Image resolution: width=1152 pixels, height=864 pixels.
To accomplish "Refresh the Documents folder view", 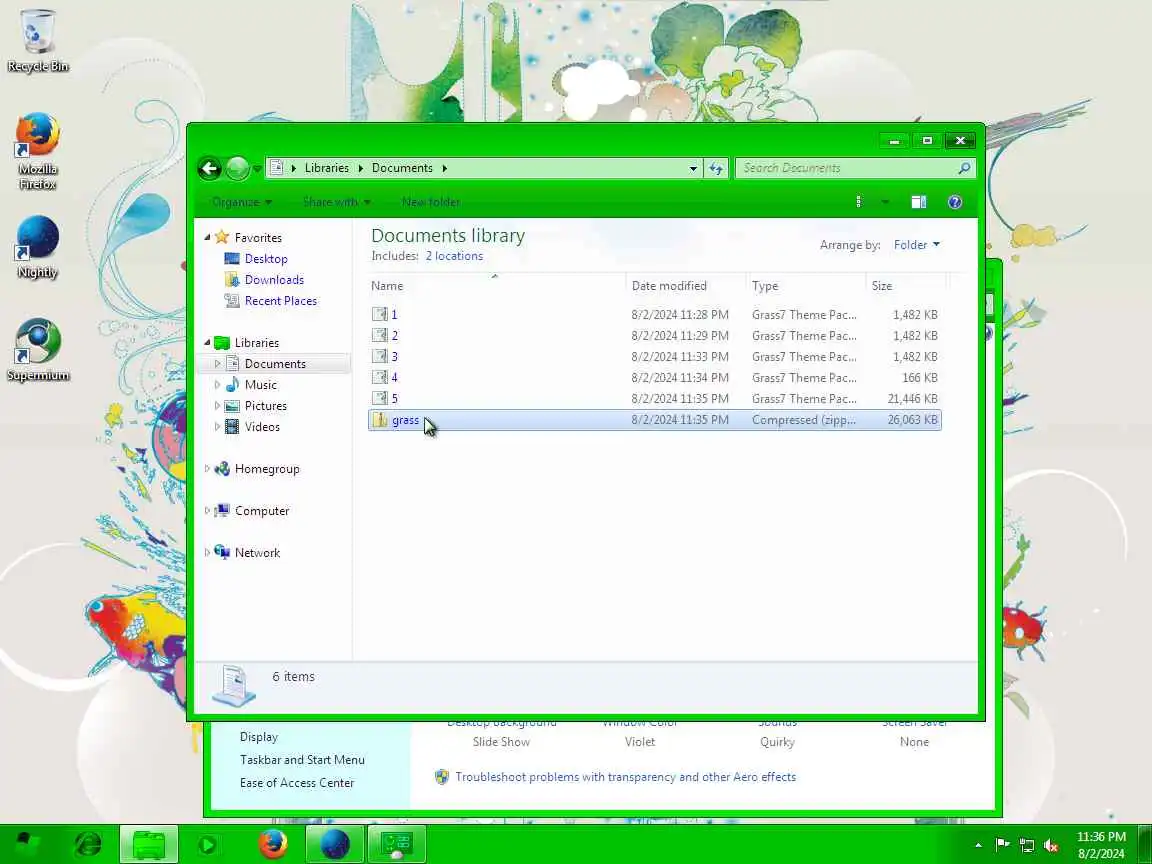I will pos(716,168).
